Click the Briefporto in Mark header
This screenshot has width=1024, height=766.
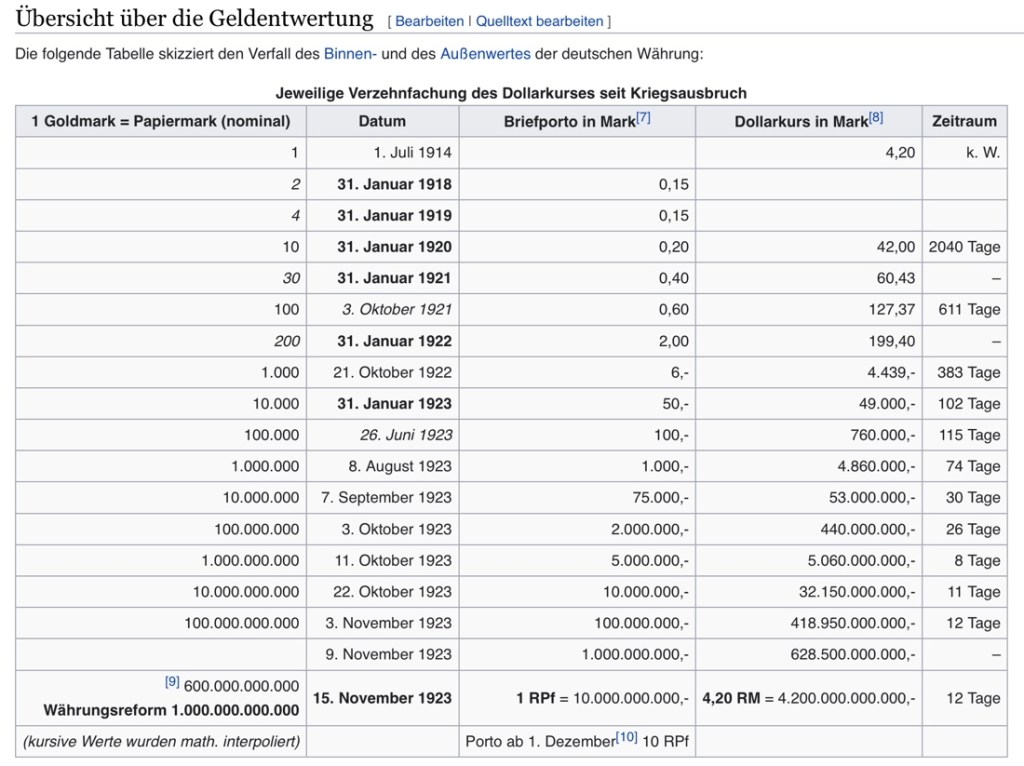tap(570, 121)
